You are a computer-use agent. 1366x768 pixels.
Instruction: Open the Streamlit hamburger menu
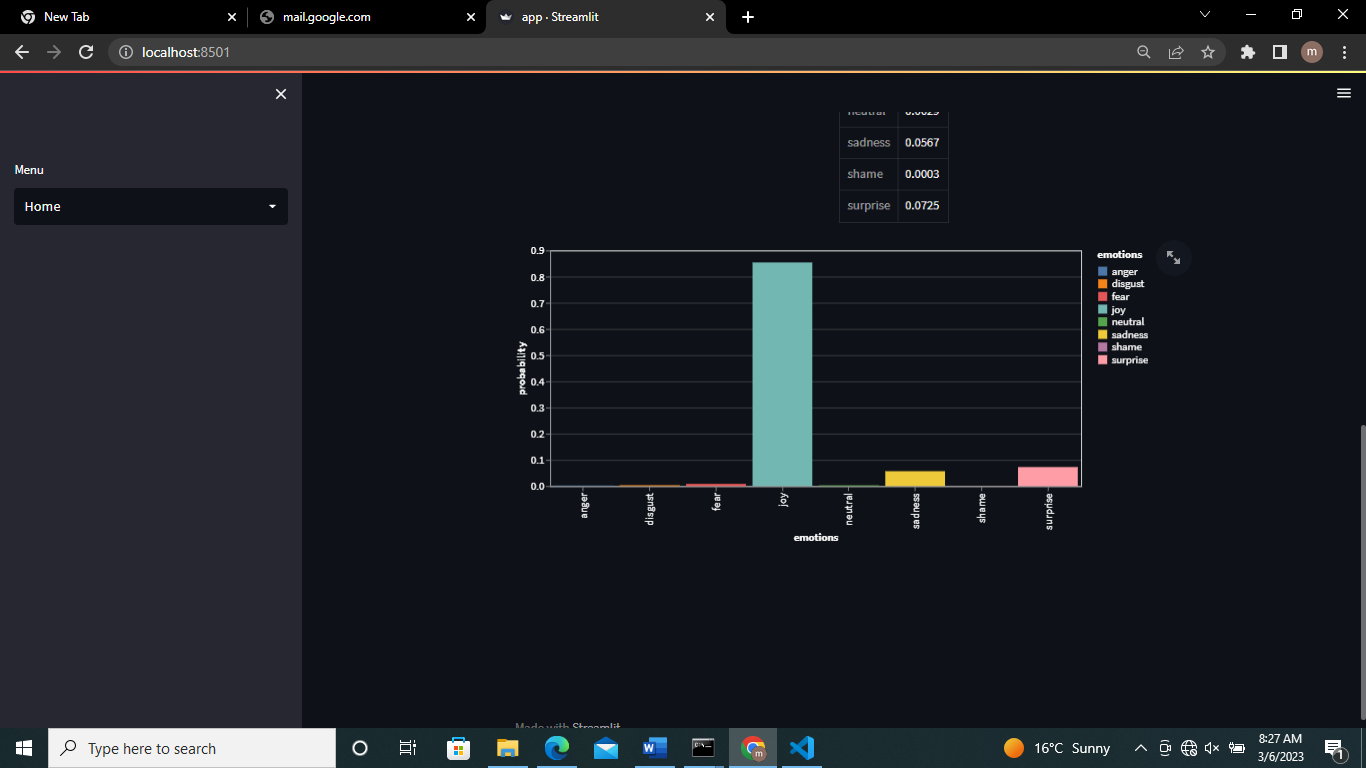pos(1343,92)
